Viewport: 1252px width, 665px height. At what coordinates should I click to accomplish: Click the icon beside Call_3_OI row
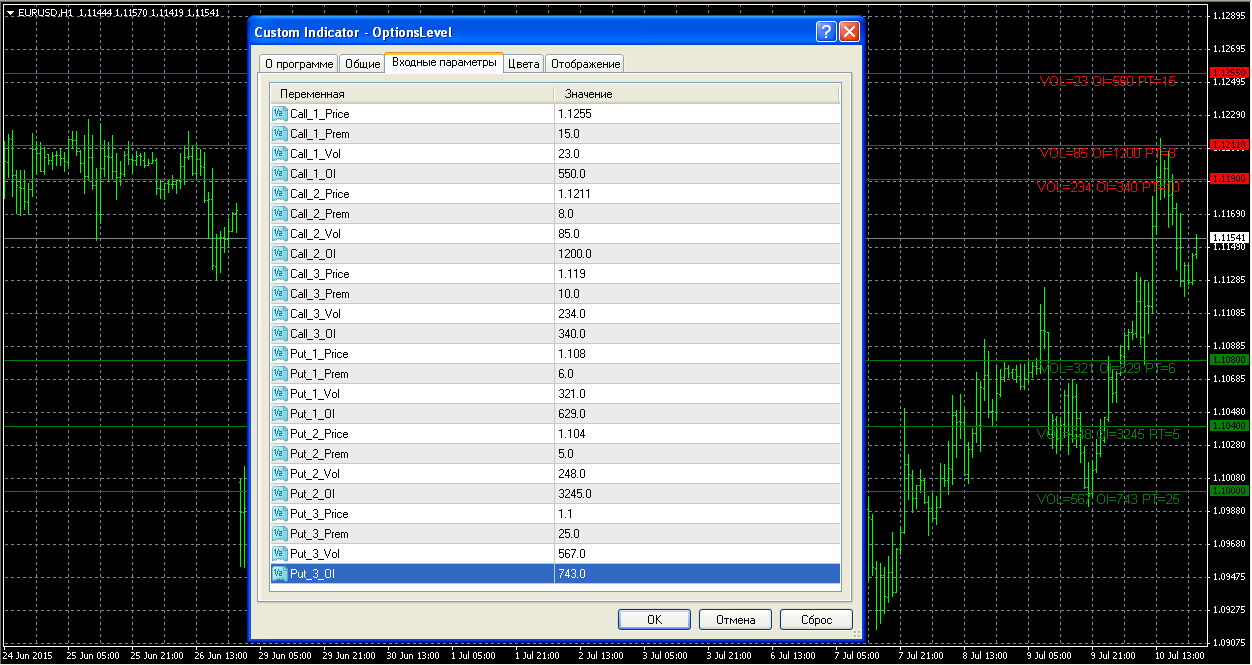click(279, 334)
